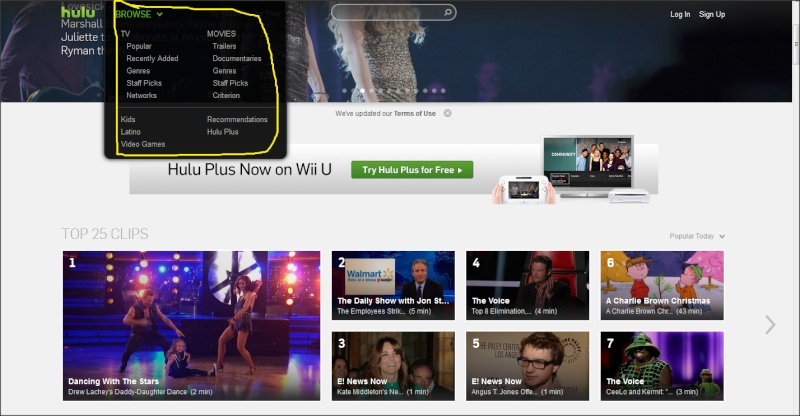Image resolution: width=800 pixels, height=416 pixels.
Task: Play E! News Now Angus T. Jones clip
Action: pos(527,366)
